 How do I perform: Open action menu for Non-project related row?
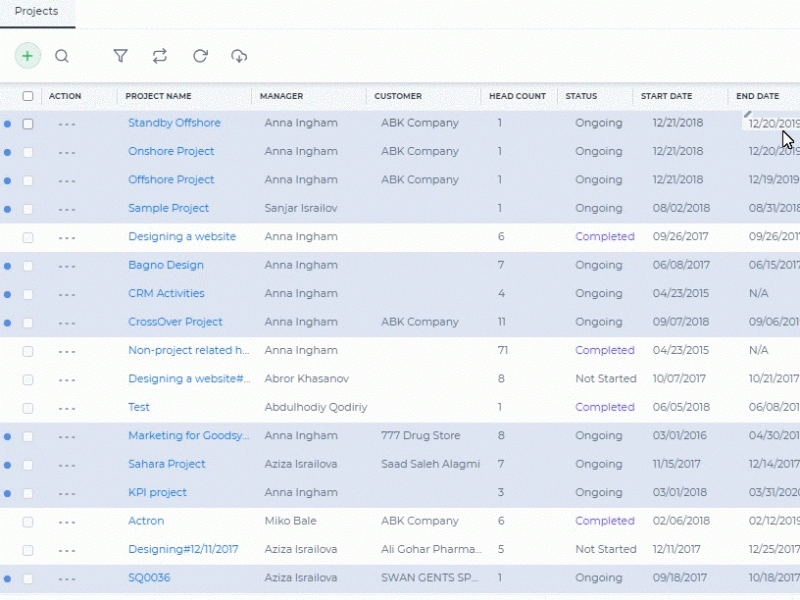point(67,352)
